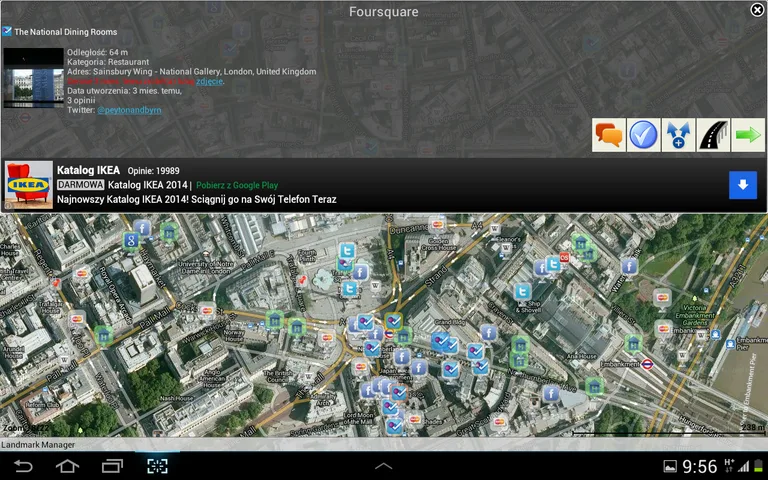Open MasterCard marker on Great Scotland Yard
The image size is (768, 480).
click(499, 422)
